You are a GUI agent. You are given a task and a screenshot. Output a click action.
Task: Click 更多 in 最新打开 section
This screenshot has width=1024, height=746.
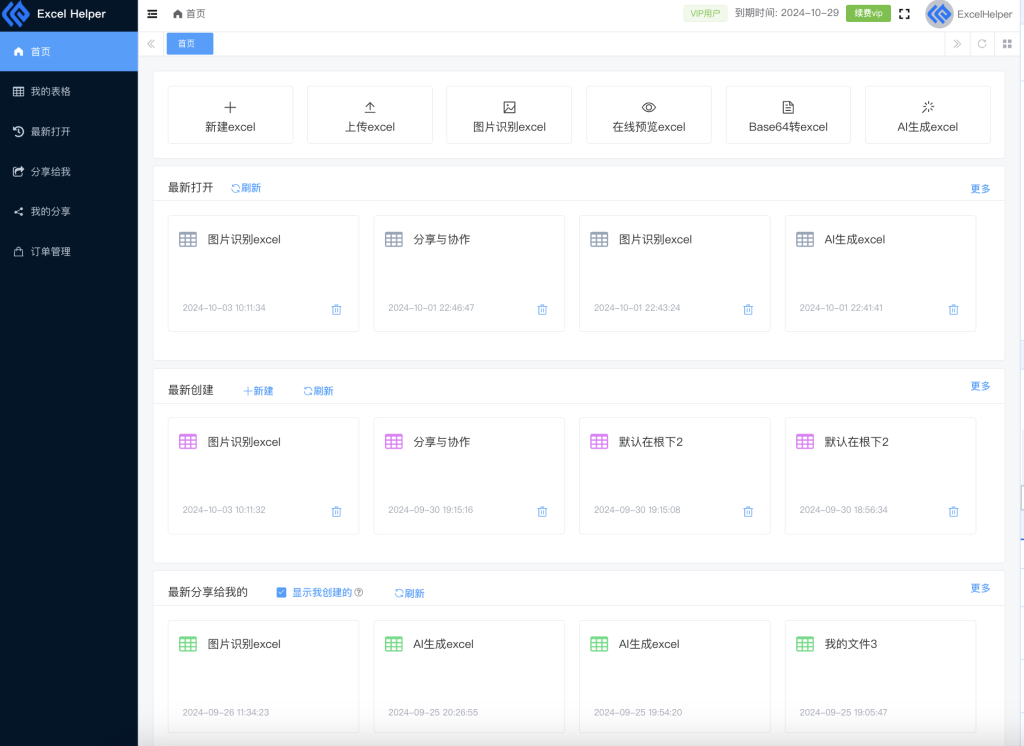click(980, 189)
